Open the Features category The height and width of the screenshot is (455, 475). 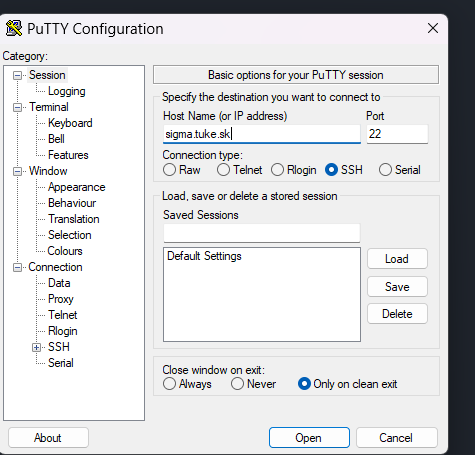[x=68, y=155]
